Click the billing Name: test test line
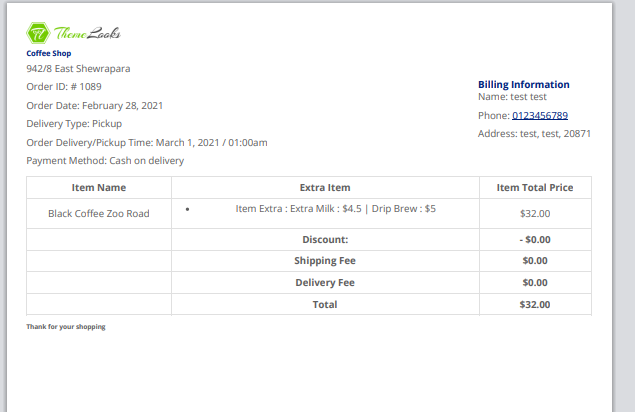Viewport: 635px width, 412px height. (x=512, y=97)
